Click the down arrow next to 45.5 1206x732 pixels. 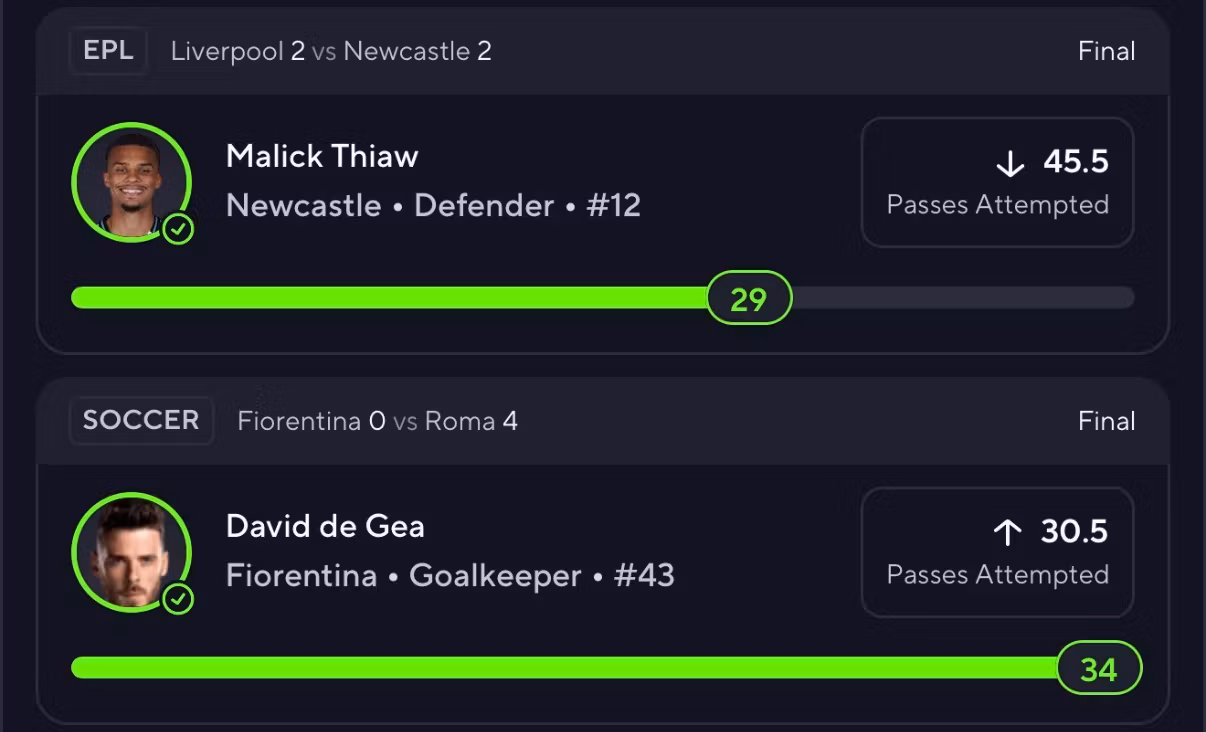(1010, 163)
